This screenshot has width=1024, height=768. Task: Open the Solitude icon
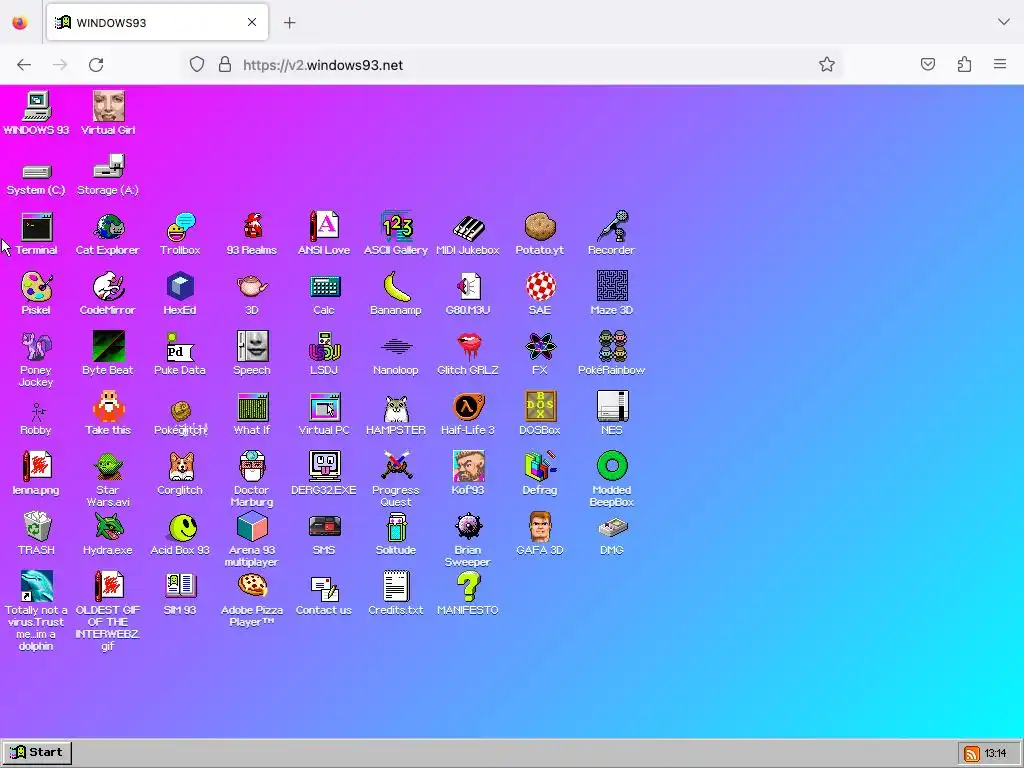(x=396, y=526)
